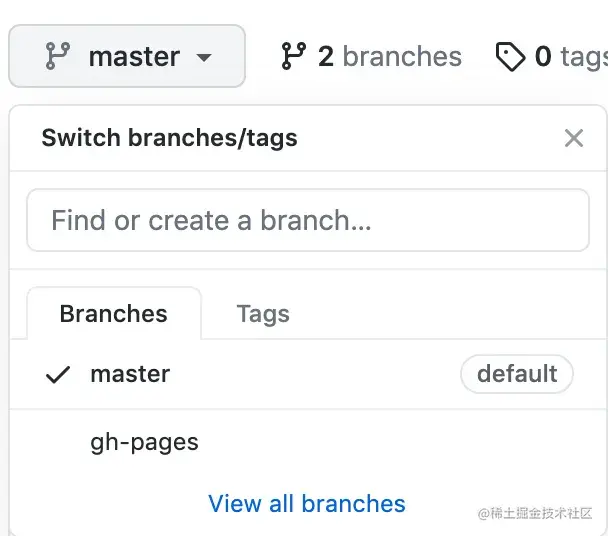Select the gh-pages branch

144,442
